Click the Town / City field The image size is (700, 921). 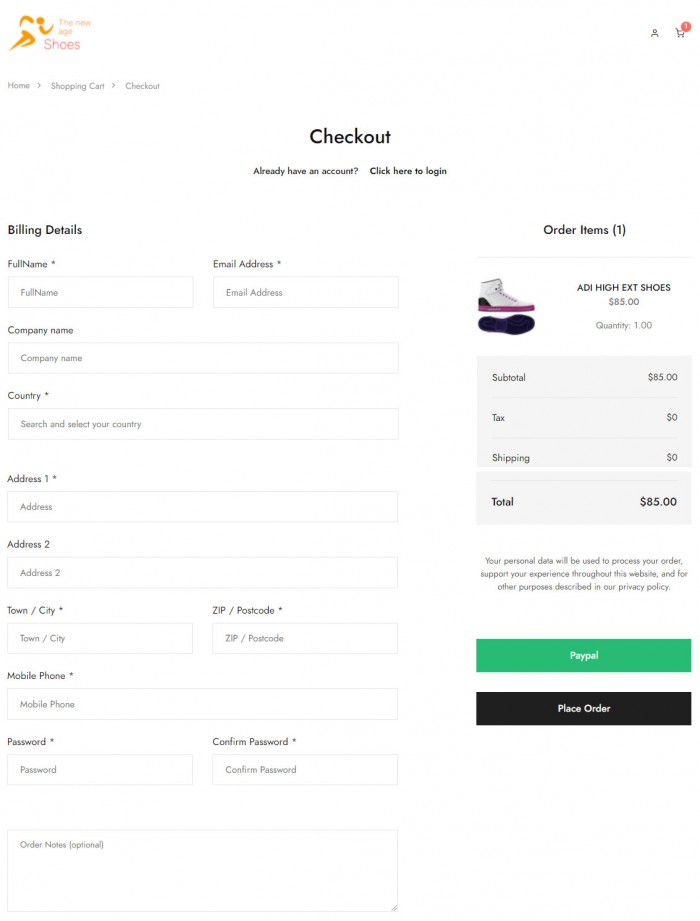point(100,638)
